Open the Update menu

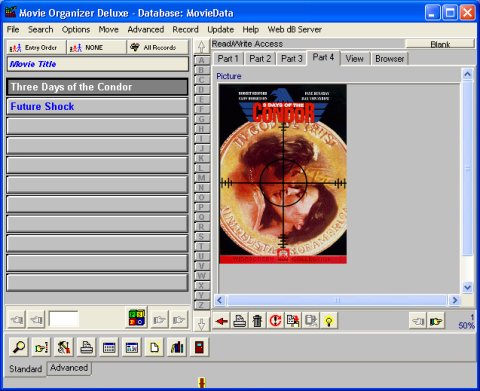point(220,29)
